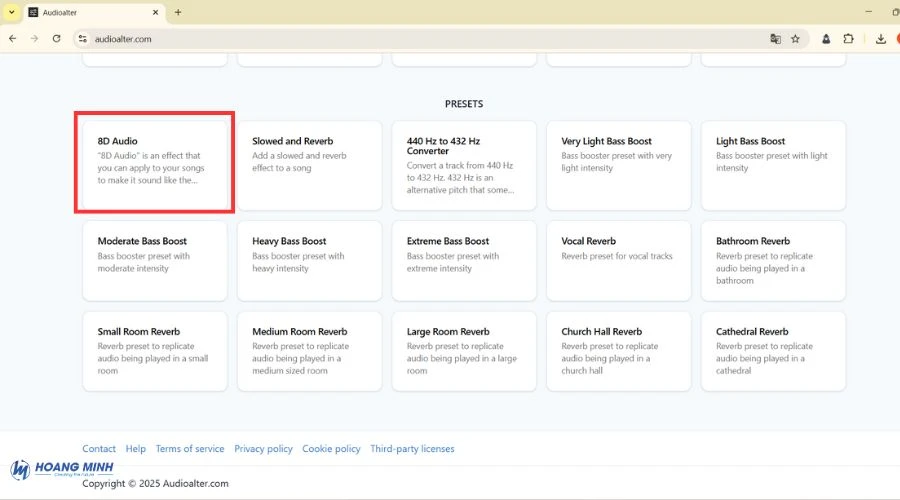Click the translate page icon
The image size is (900, 500).
click(x=775, y=39)
